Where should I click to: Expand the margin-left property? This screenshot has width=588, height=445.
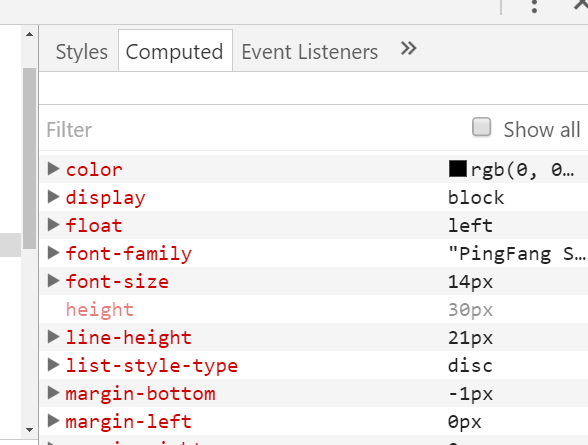[54, 421]
